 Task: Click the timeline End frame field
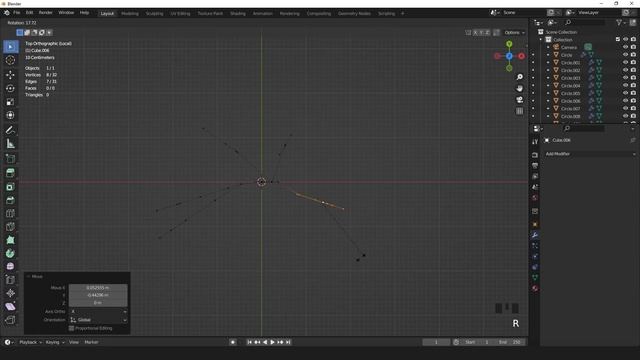[x=510, y=342]
